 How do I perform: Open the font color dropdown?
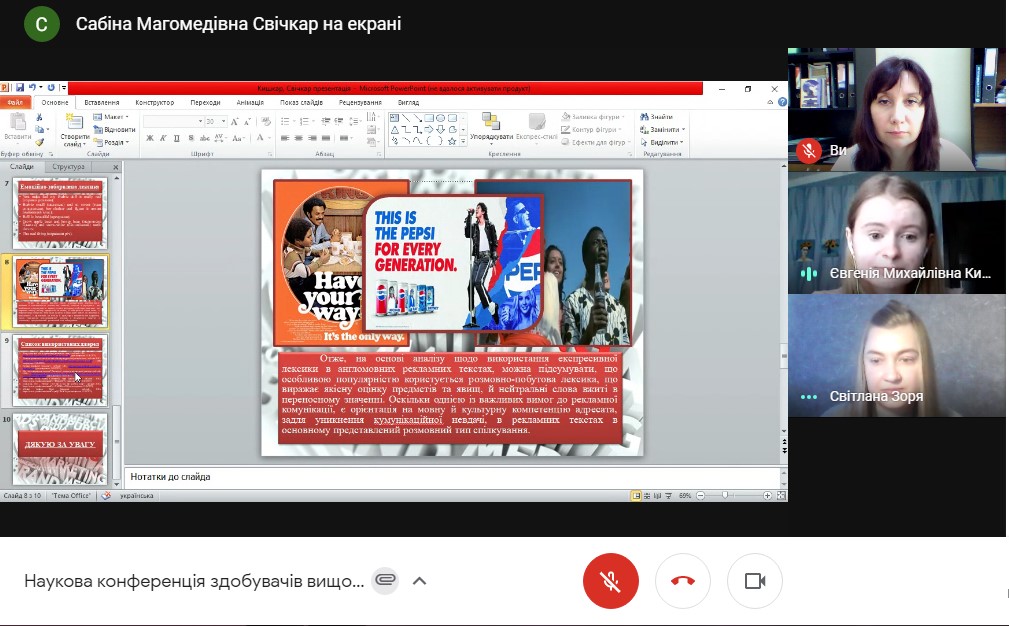(270, 138)
